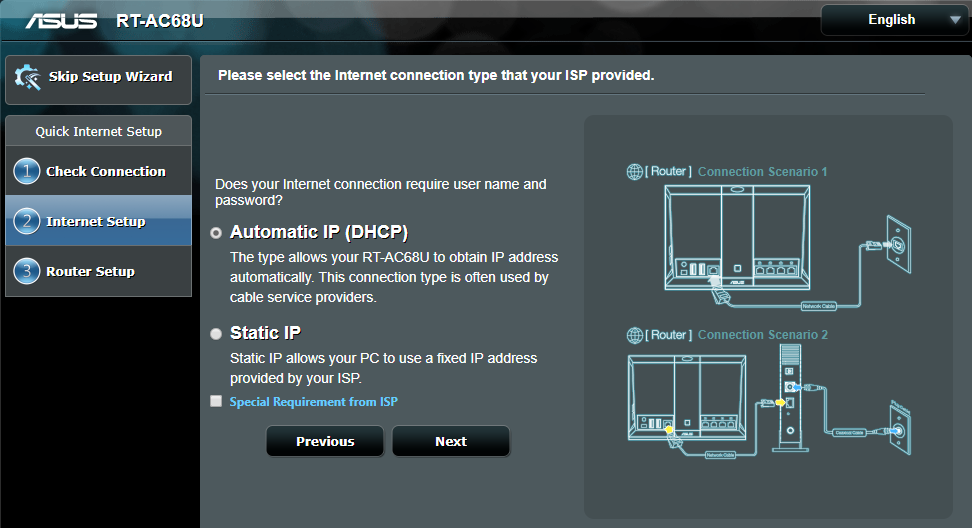Enable Special Requirement from ISP checkbox
The width and height of the screenshot is (972, 528).
point(216,402)
